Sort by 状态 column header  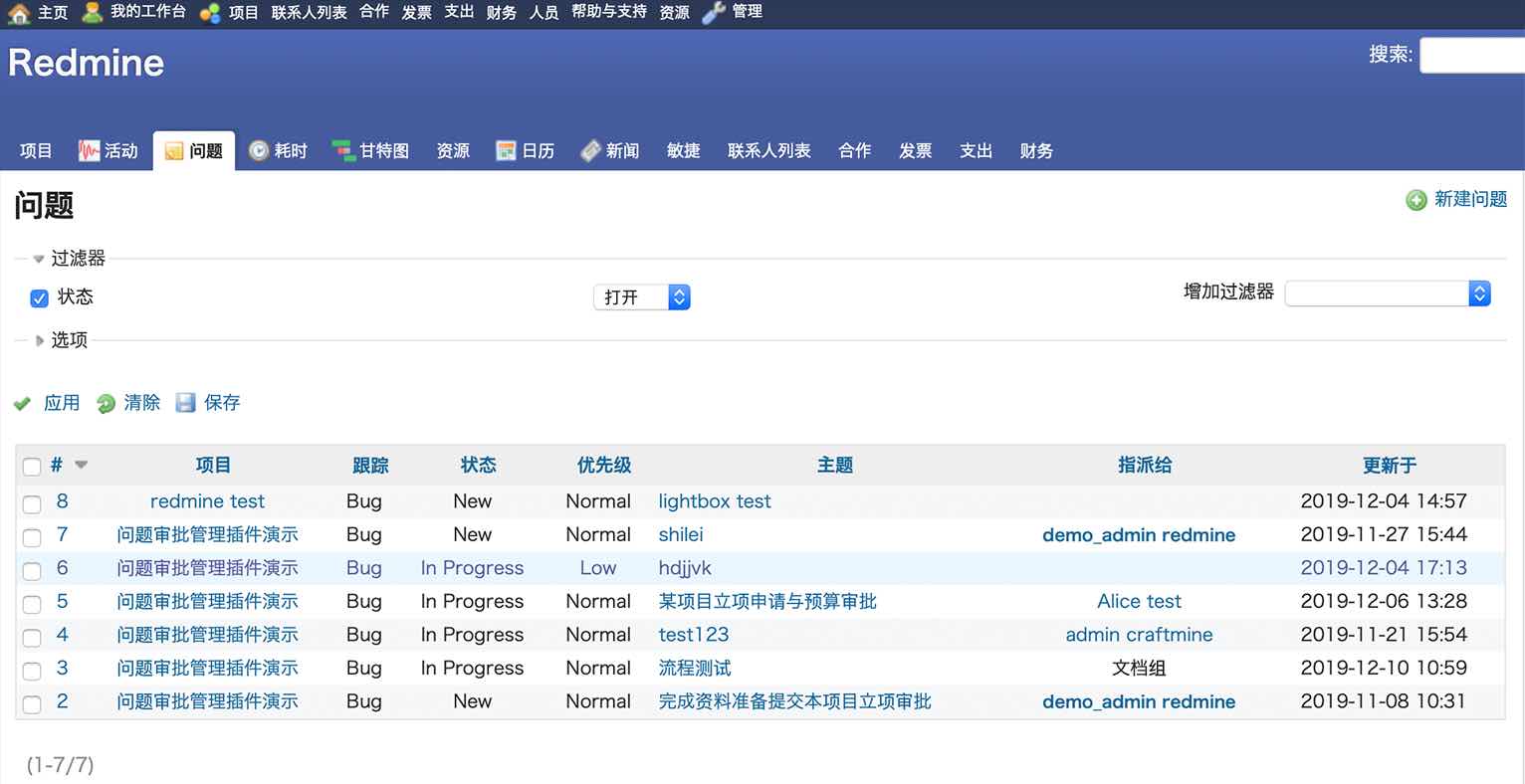coord(478,465)
